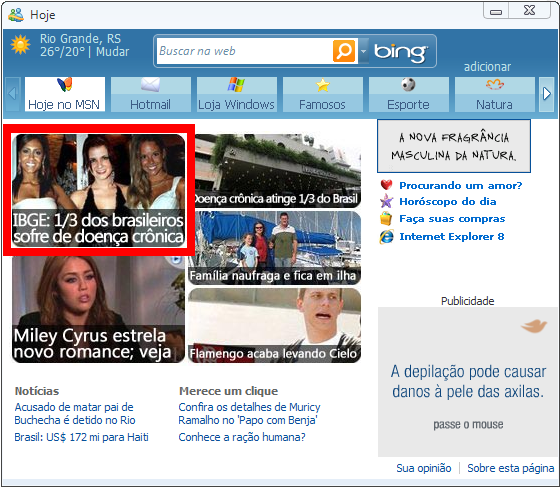Open the 'Internet Explorer 8' link

click(452, 236)
